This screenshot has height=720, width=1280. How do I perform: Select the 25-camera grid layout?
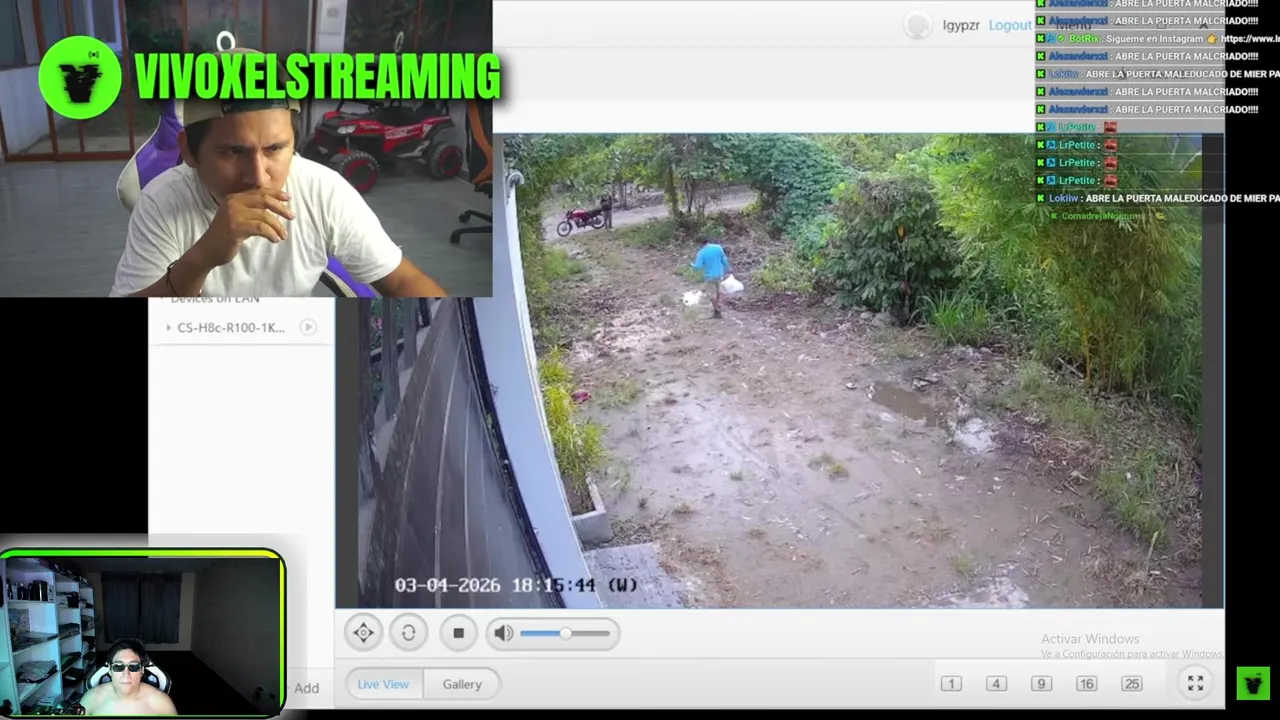tap(1132, 684)
